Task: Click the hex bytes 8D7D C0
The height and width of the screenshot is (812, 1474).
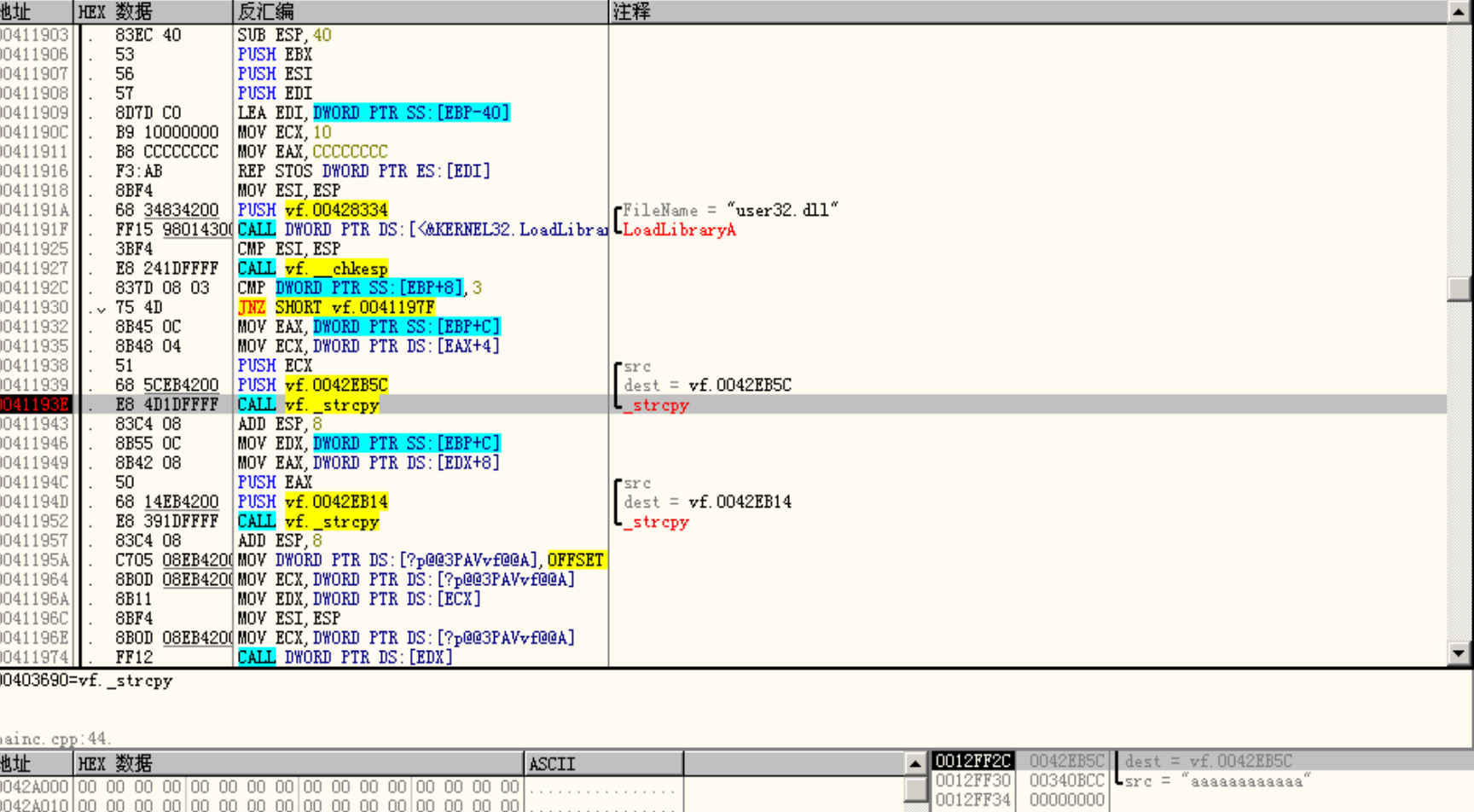Action: click(148, 113)
